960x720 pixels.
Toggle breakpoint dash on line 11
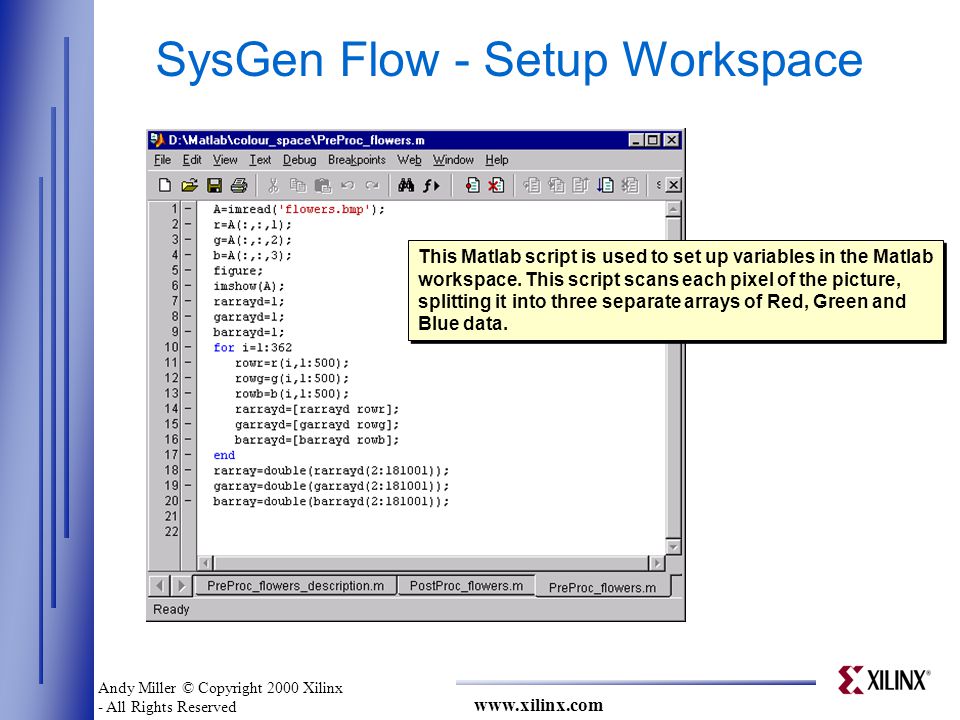click(188, 362)
